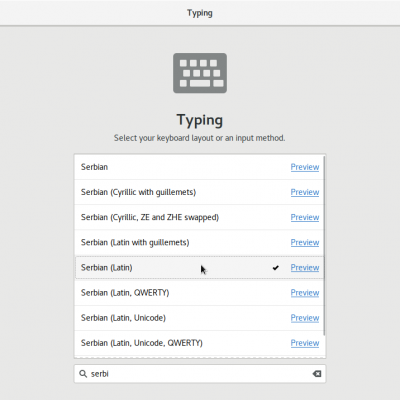Click the layout list vertical scrollbar
This screenshot has width=400, height=400.
(x=324, y=245)
